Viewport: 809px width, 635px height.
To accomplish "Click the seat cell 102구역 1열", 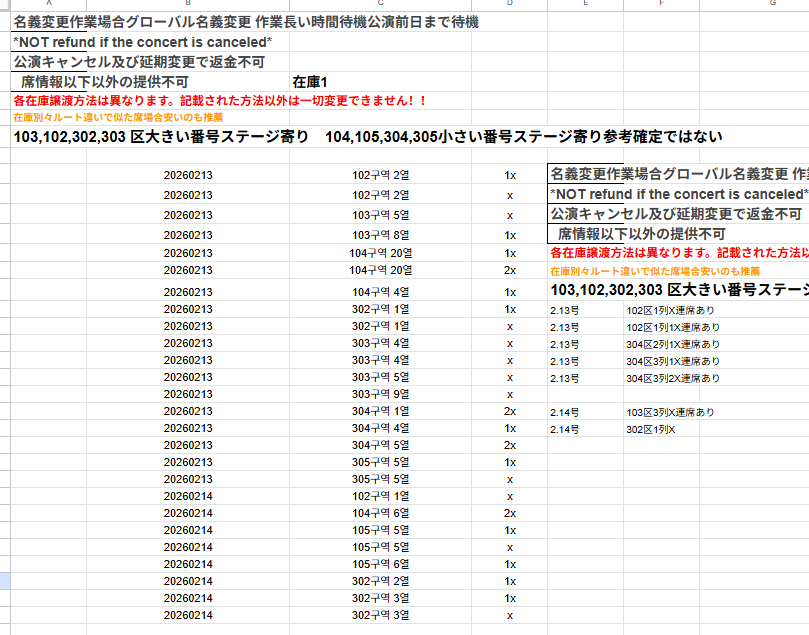I will [x=381, y=496].
